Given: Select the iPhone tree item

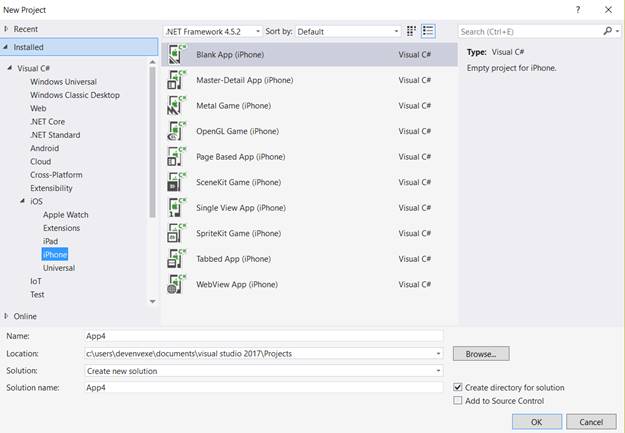Looking at the screenshot, I should (55, 254).
